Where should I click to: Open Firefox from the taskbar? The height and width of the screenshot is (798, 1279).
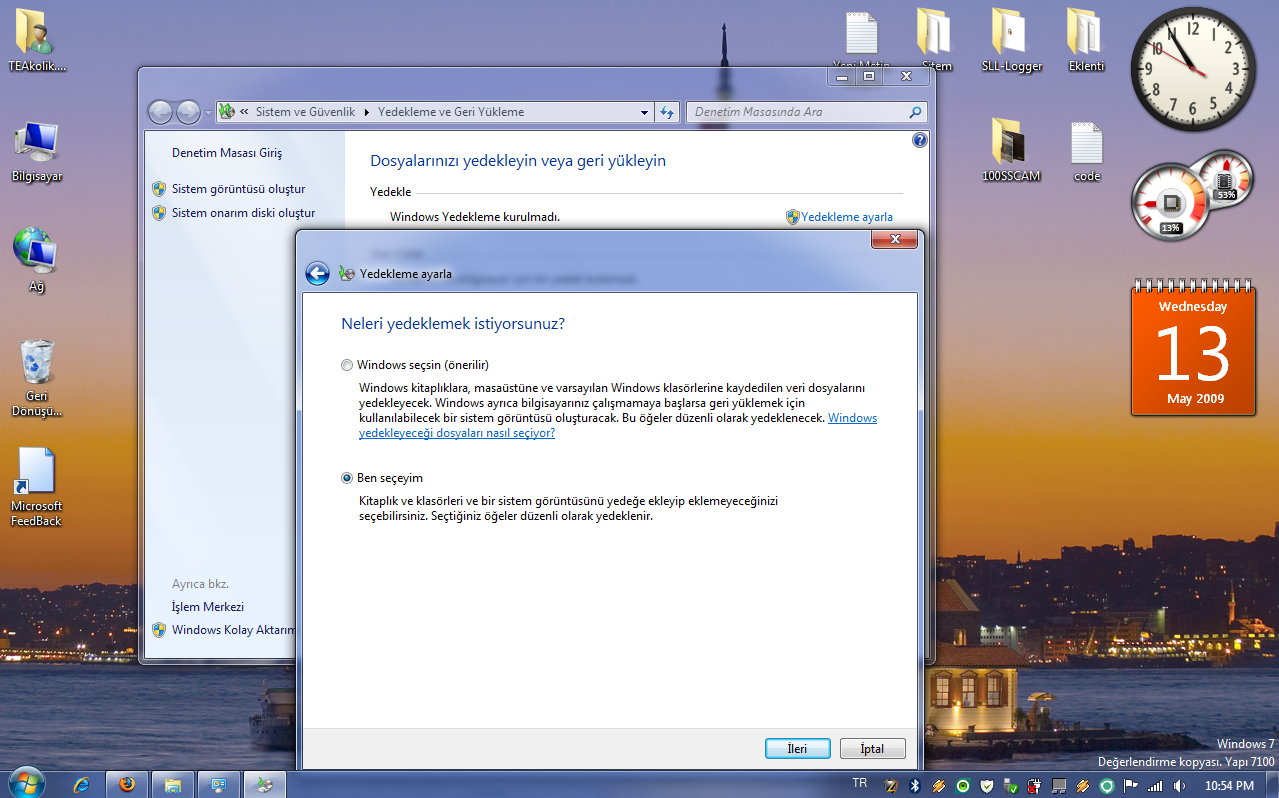pos(126,785)
